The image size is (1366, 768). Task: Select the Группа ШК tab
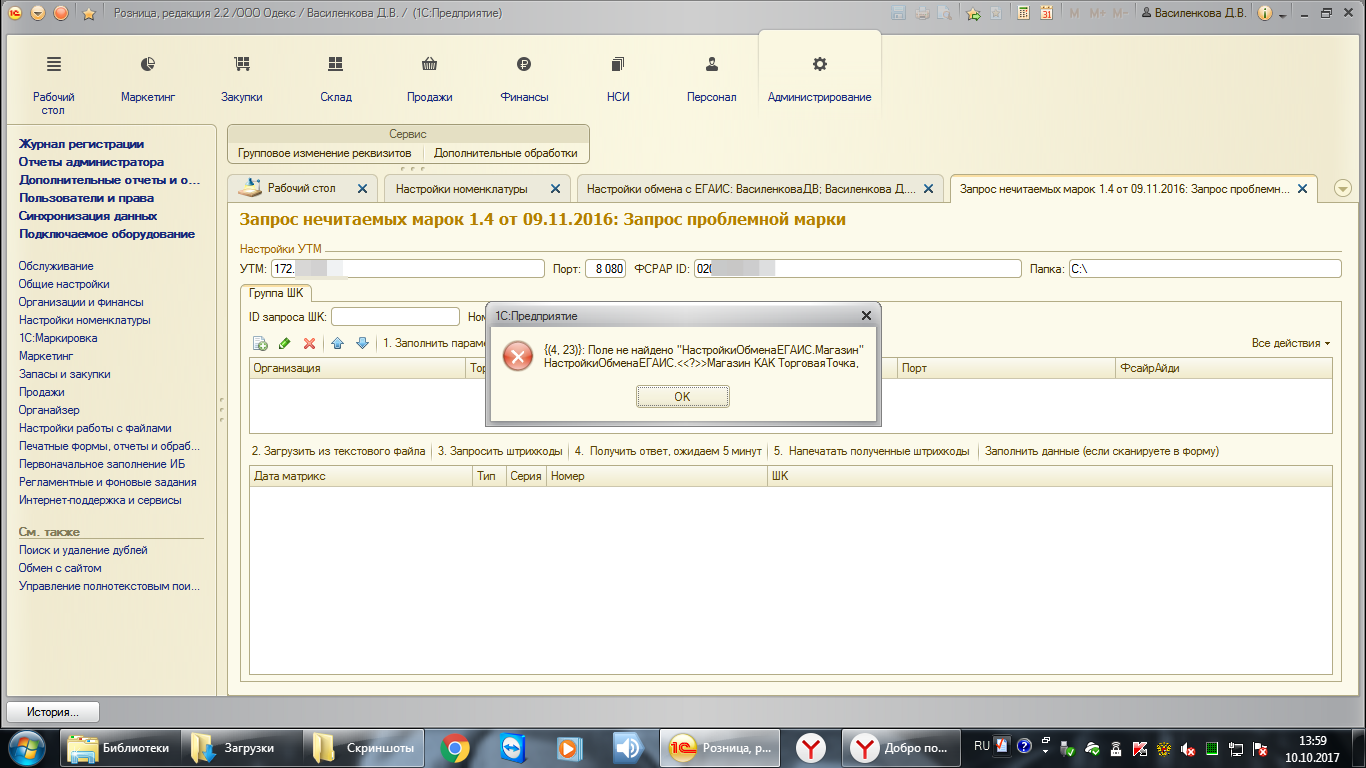coord(276,293)
